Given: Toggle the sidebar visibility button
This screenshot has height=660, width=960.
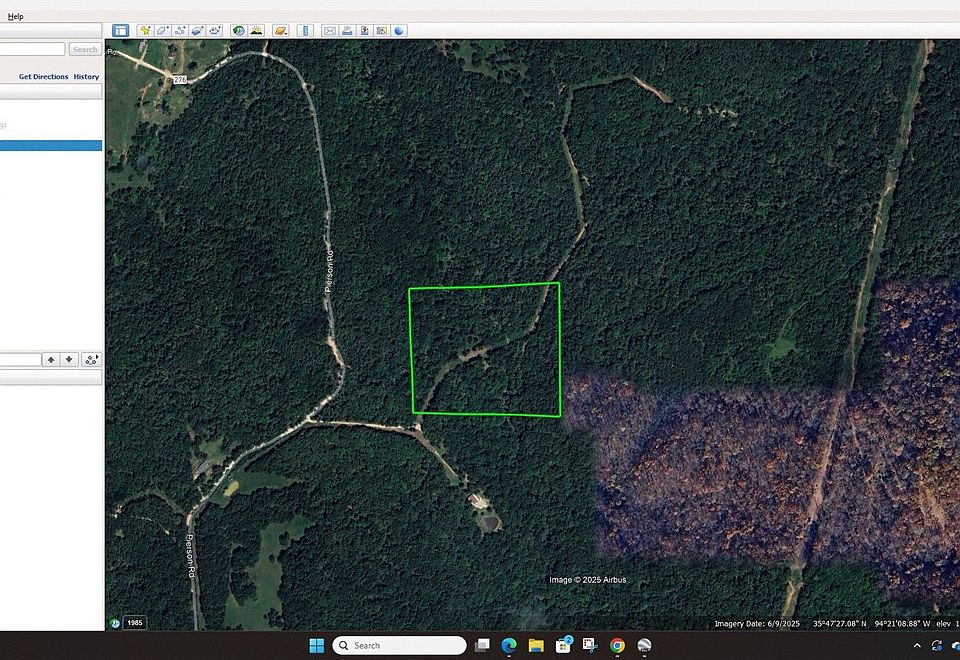Looking at the screenshot, I should (x=121, y=31).
